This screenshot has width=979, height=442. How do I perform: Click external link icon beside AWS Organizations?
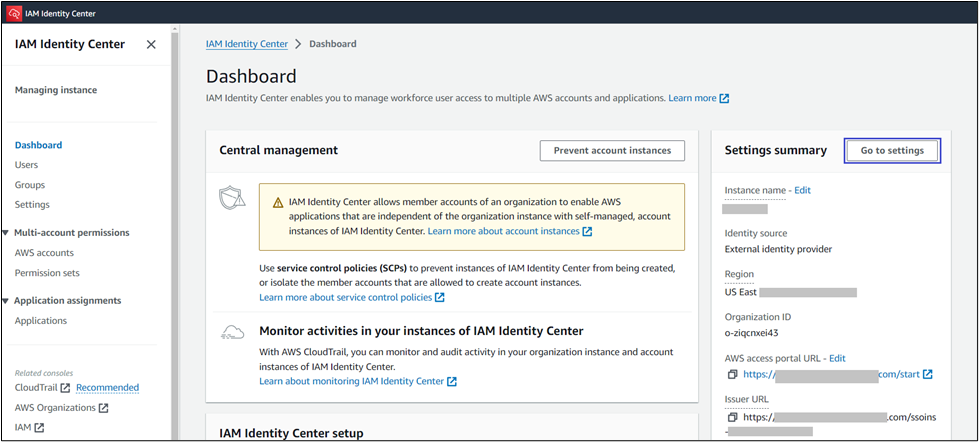point(103,408)
